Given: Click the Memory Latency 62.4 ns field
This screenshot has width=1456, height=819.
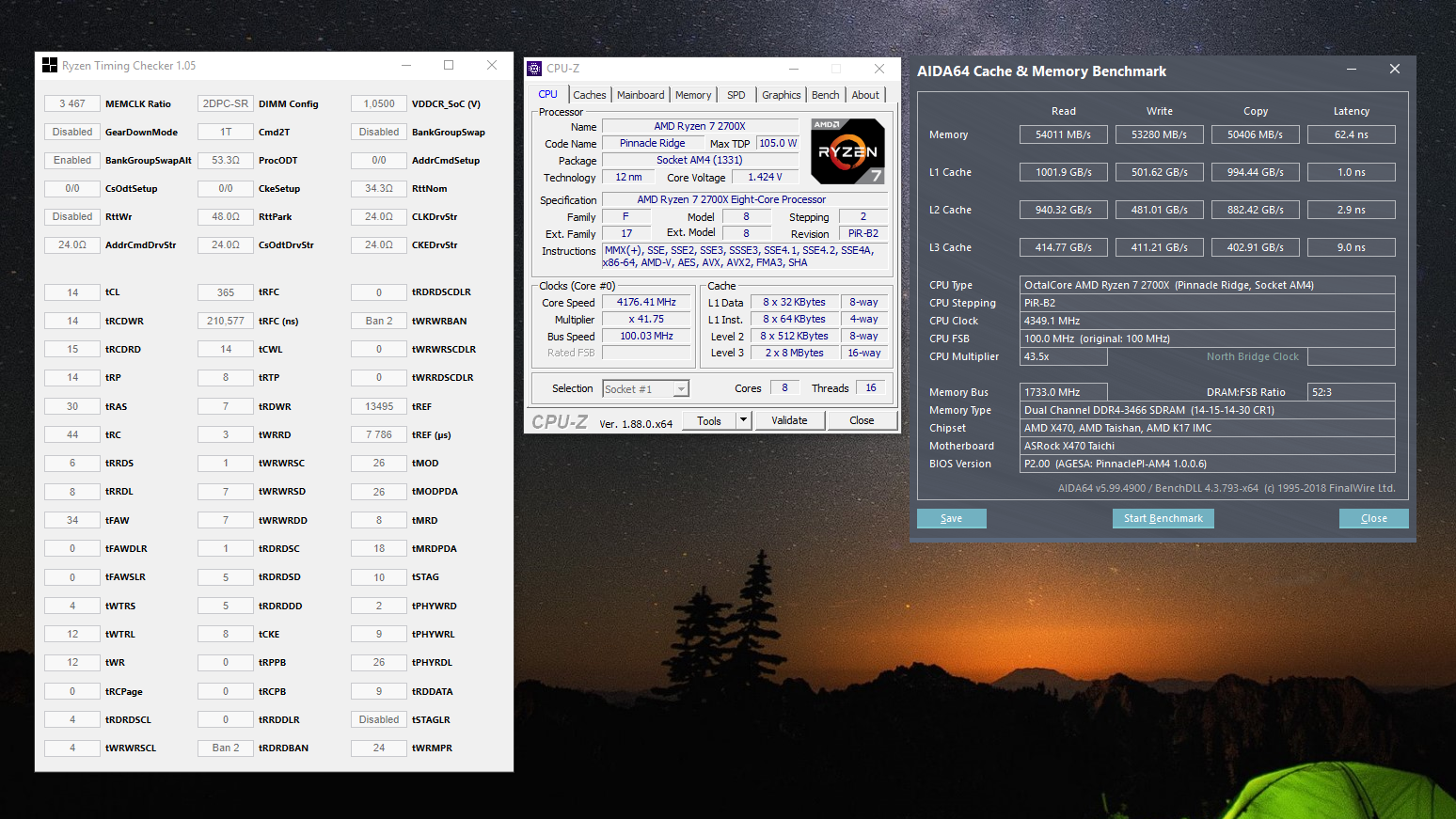Looking at the screenshot, I should tap(1351, 134).
